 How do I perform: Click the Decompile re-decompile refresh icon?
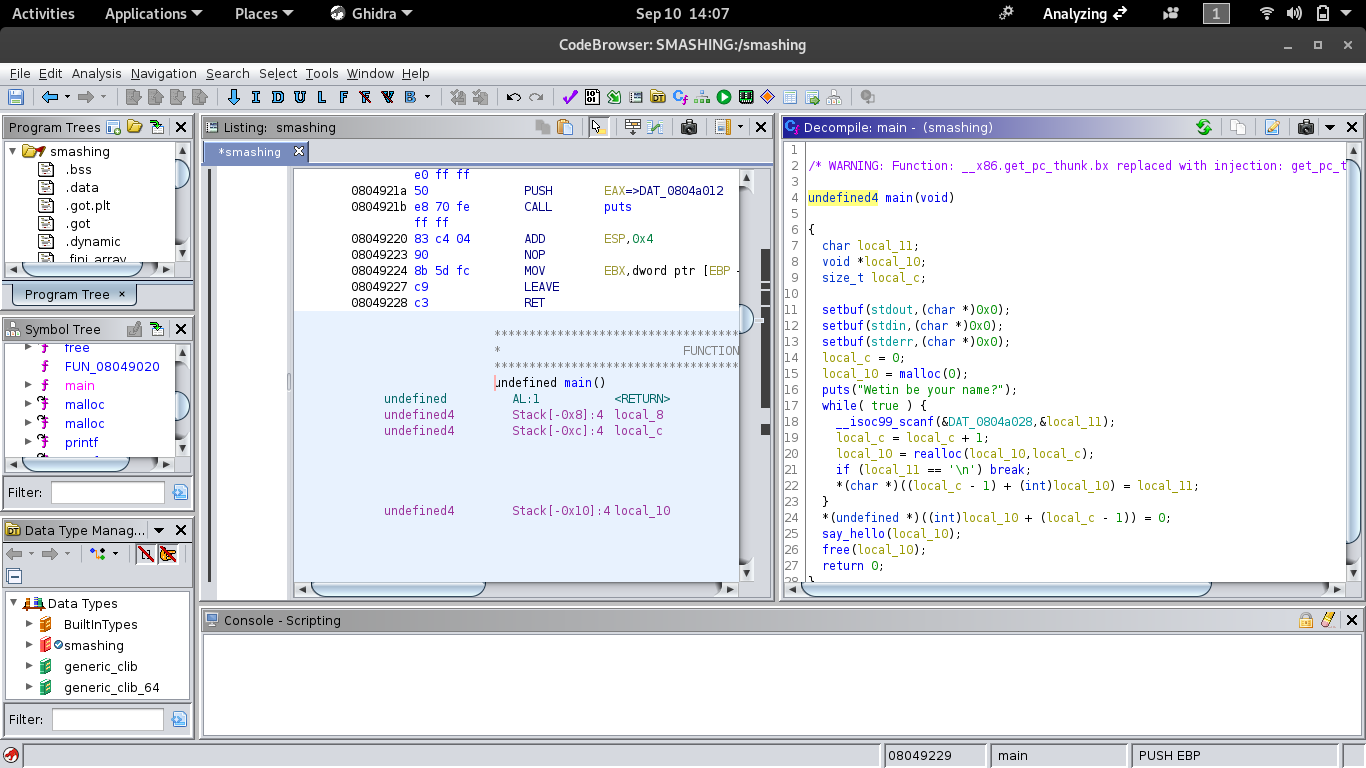[x=1204, y=127]
